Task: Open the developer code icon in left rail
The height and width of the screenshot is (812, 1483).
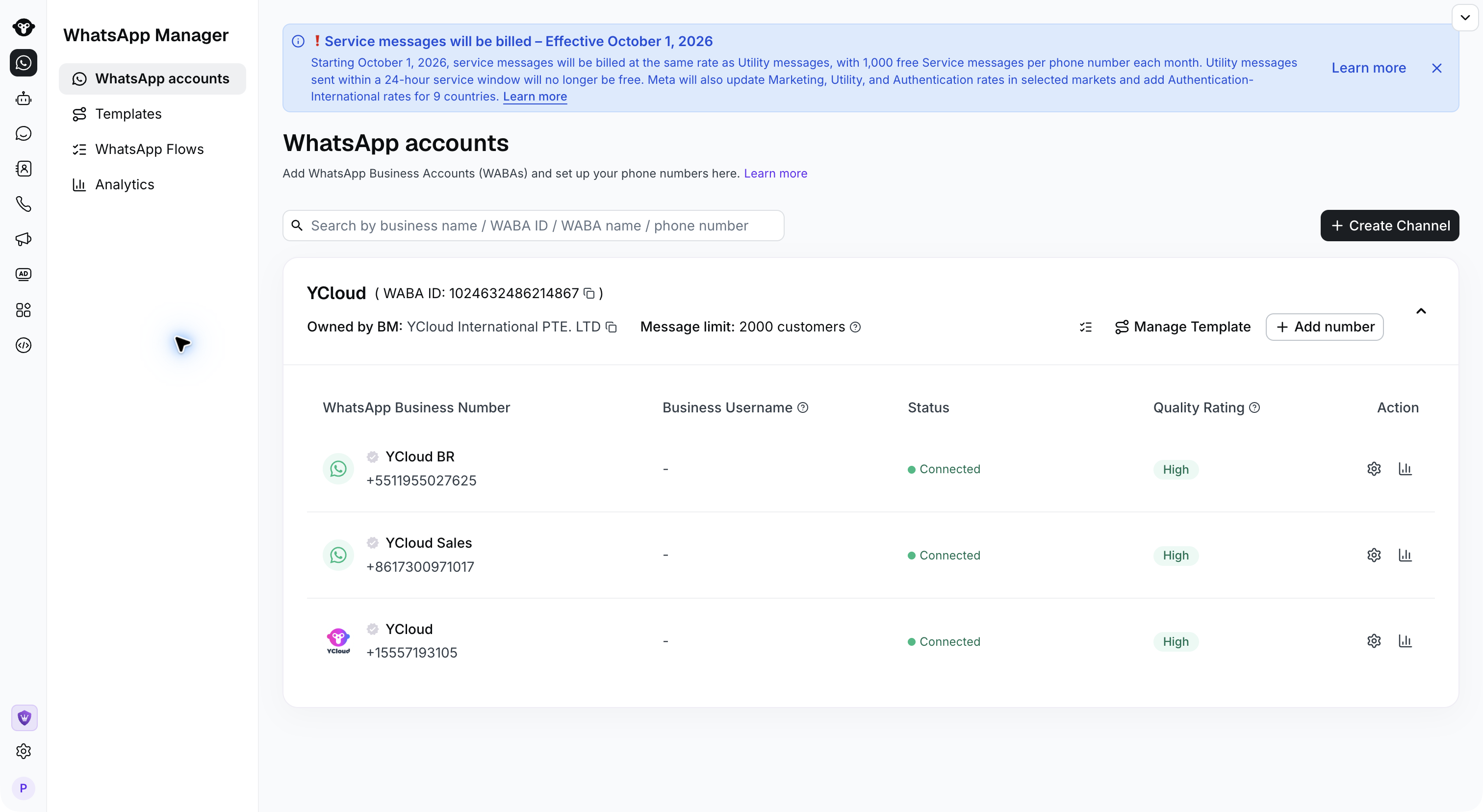Action: coord(24,345)
